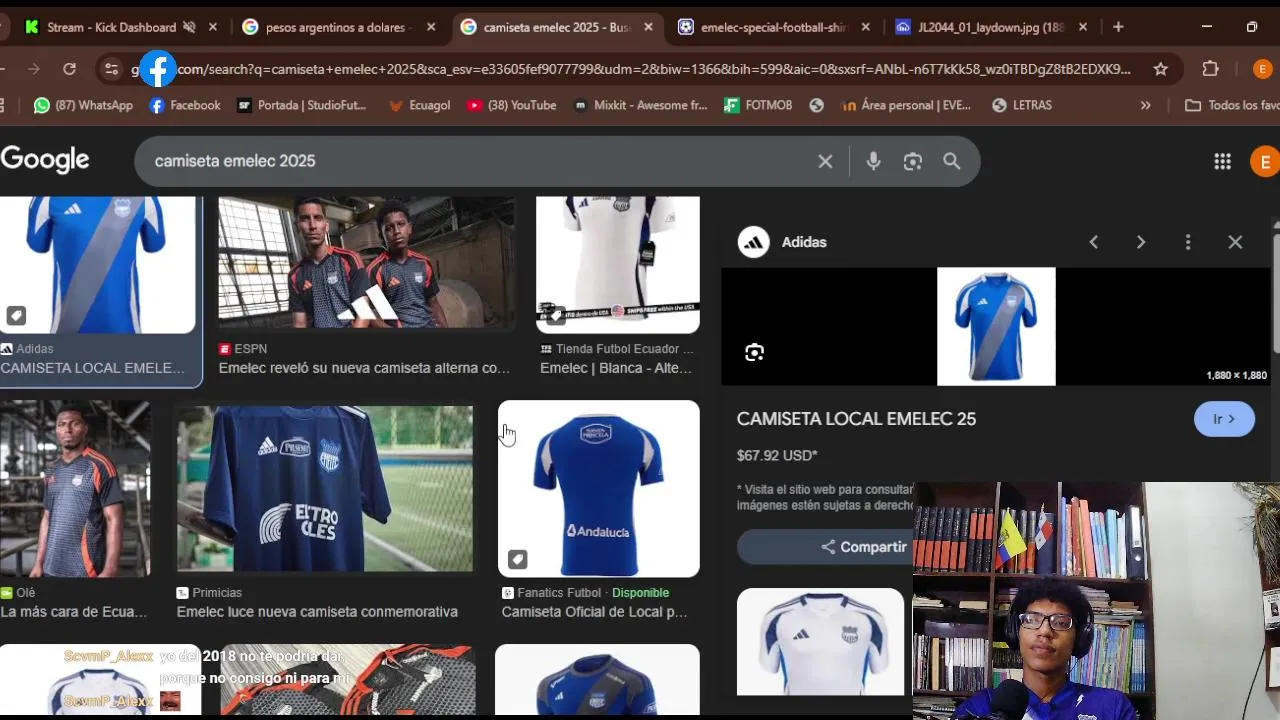Close the emelec-special-football-shirt tab
The width and height of the screenshot is (1280, 720).
coord(865,27)
